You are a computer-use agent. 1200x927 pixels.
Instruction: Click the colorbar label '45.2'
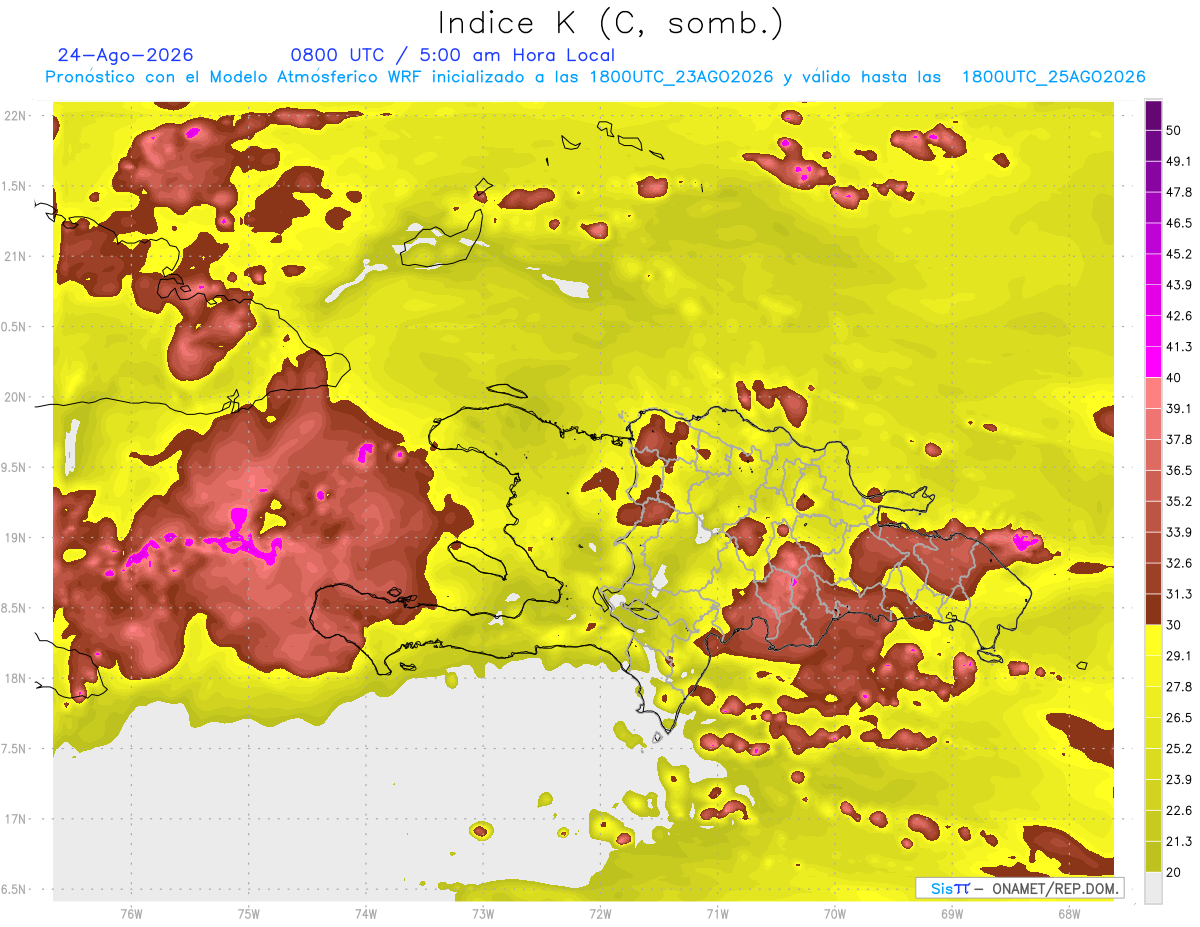coord(1179,254)
